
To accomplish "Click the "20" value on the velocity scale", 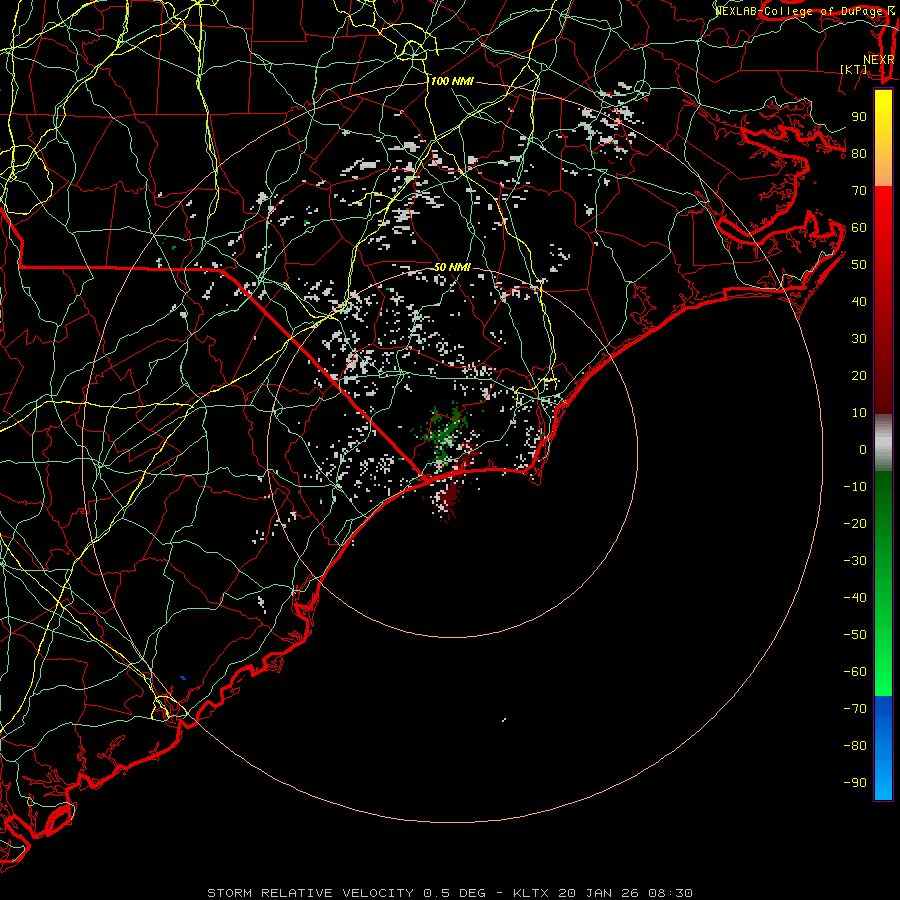I will point(859,376).
